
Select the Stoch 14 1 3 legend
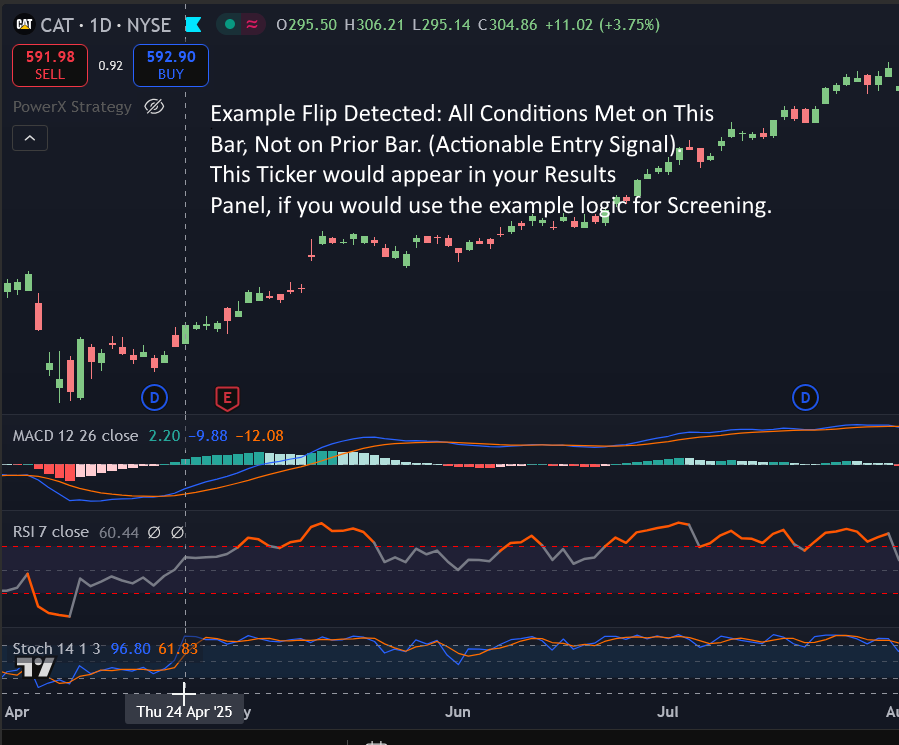[x=57, y=649]
